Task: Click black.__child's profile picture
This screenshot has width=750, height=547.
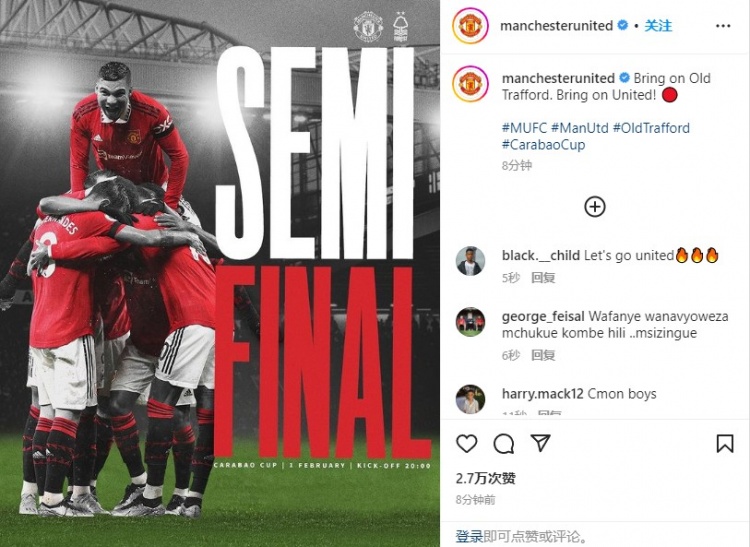Action: 470,262
